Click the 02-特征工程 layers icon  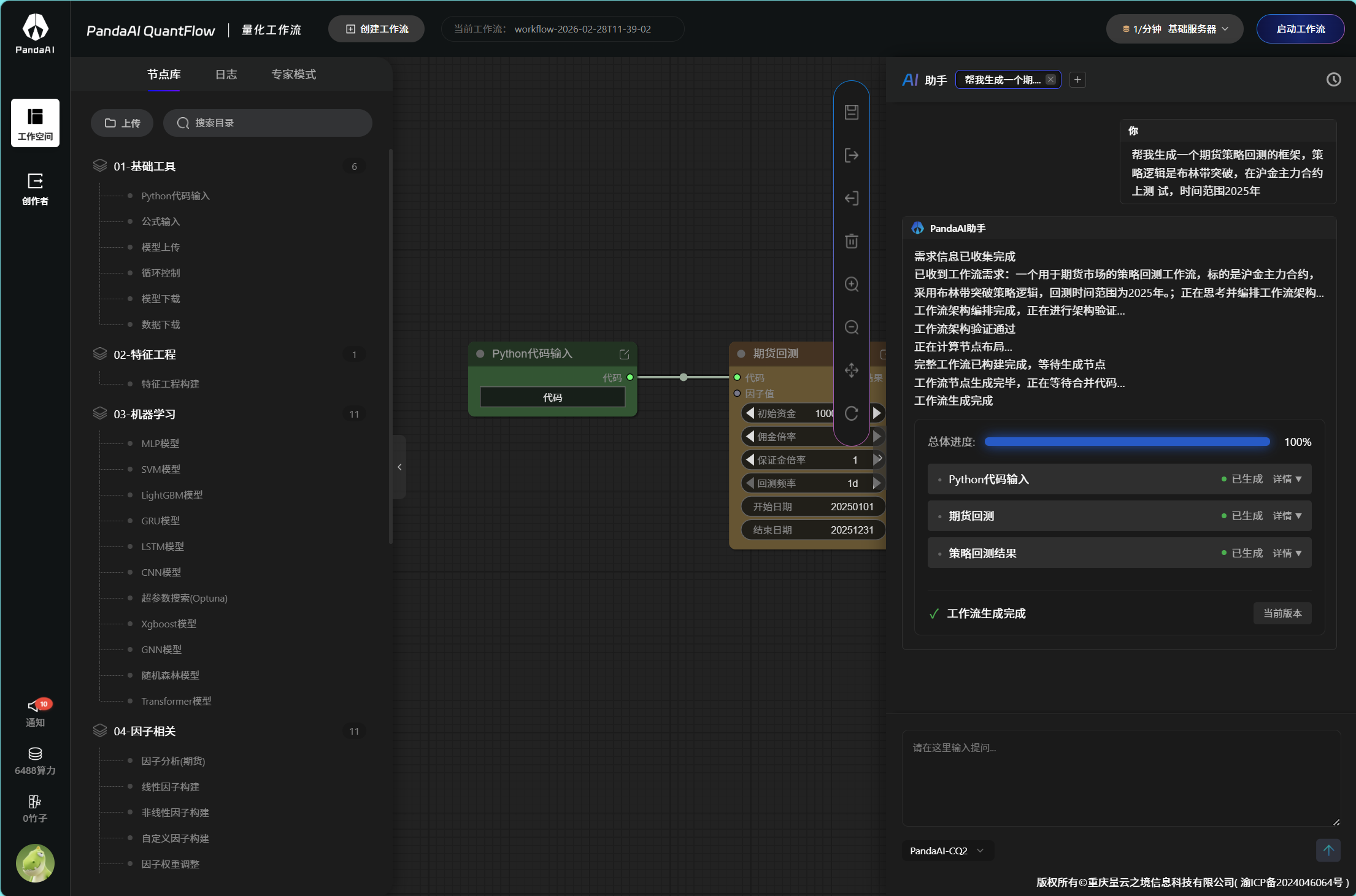(x=99, y=354)
